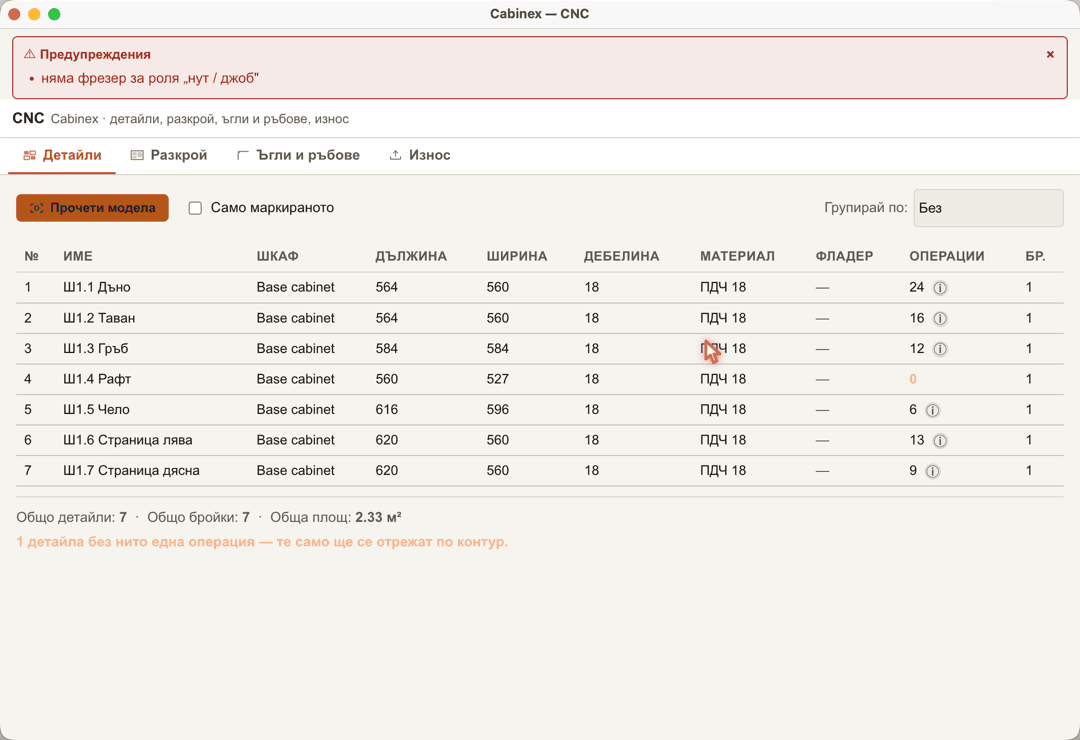Select the Ш1.6 Страница лява row name
1080x740 pixels.
click(127, 440)
